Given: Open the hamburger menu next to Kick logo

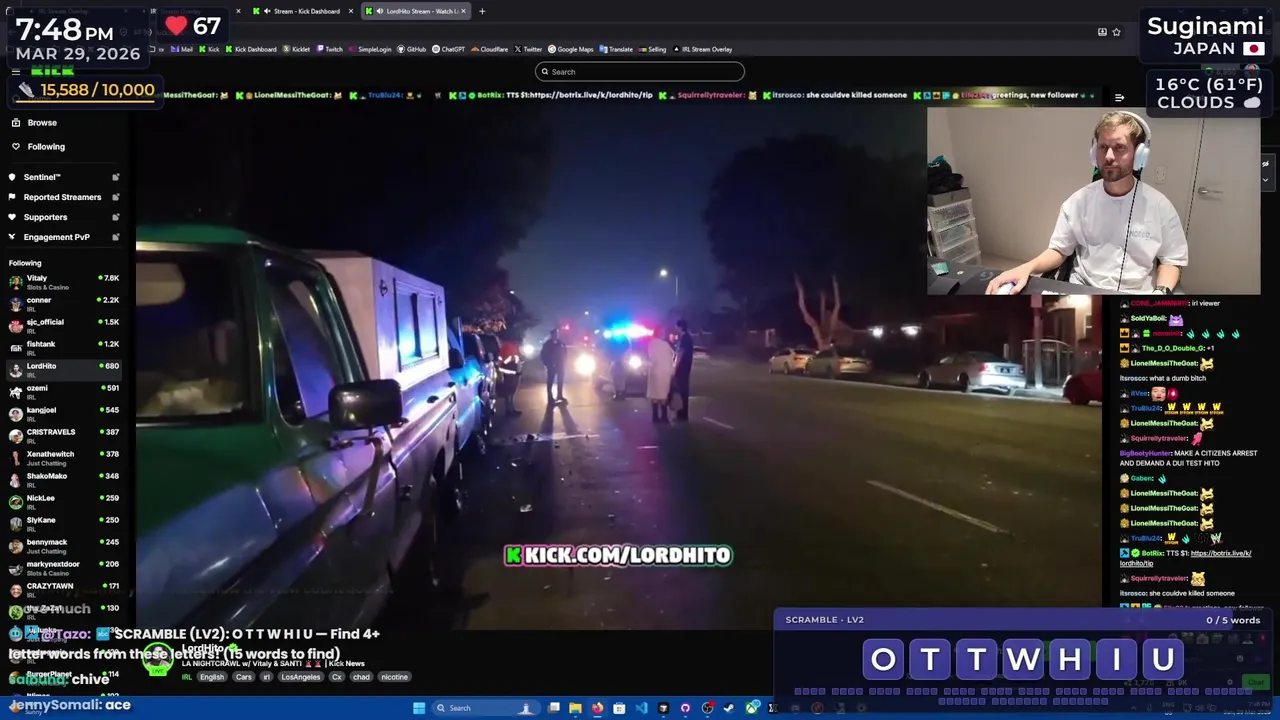Looking at the screenshot, I should [x=15, y=71].
